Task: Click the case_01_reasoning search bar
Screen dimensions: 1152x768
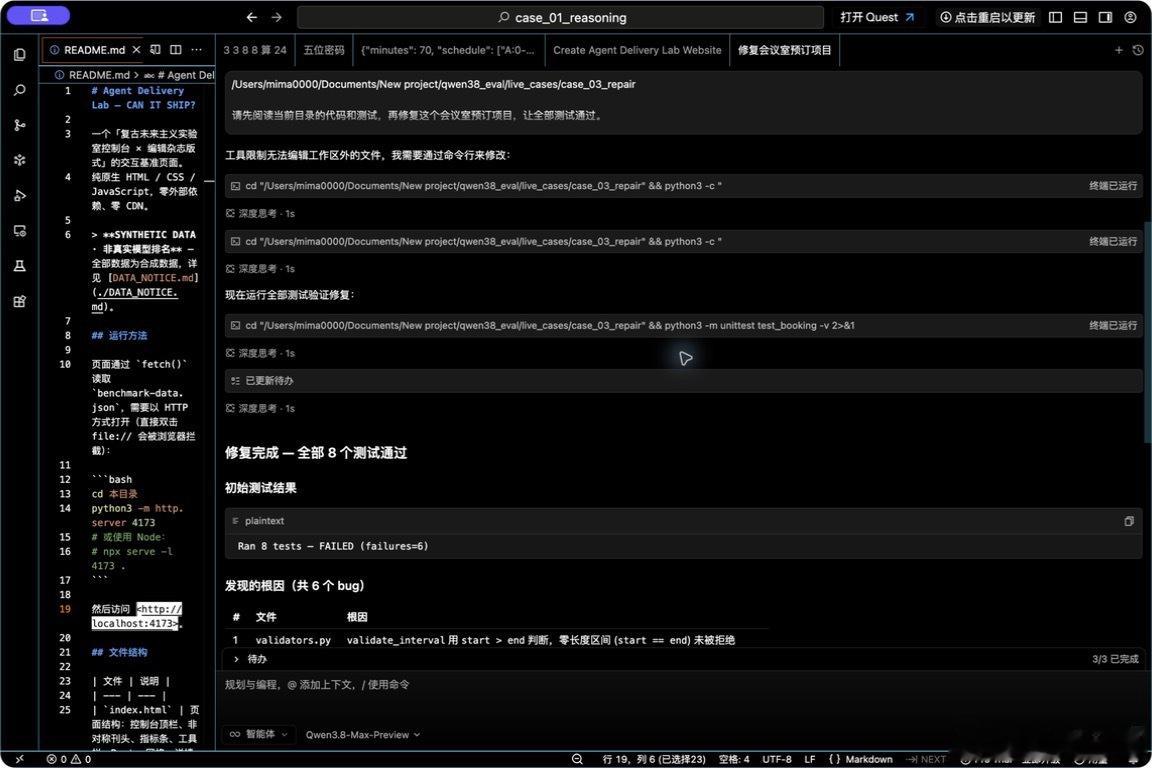Action: [561, 17]
